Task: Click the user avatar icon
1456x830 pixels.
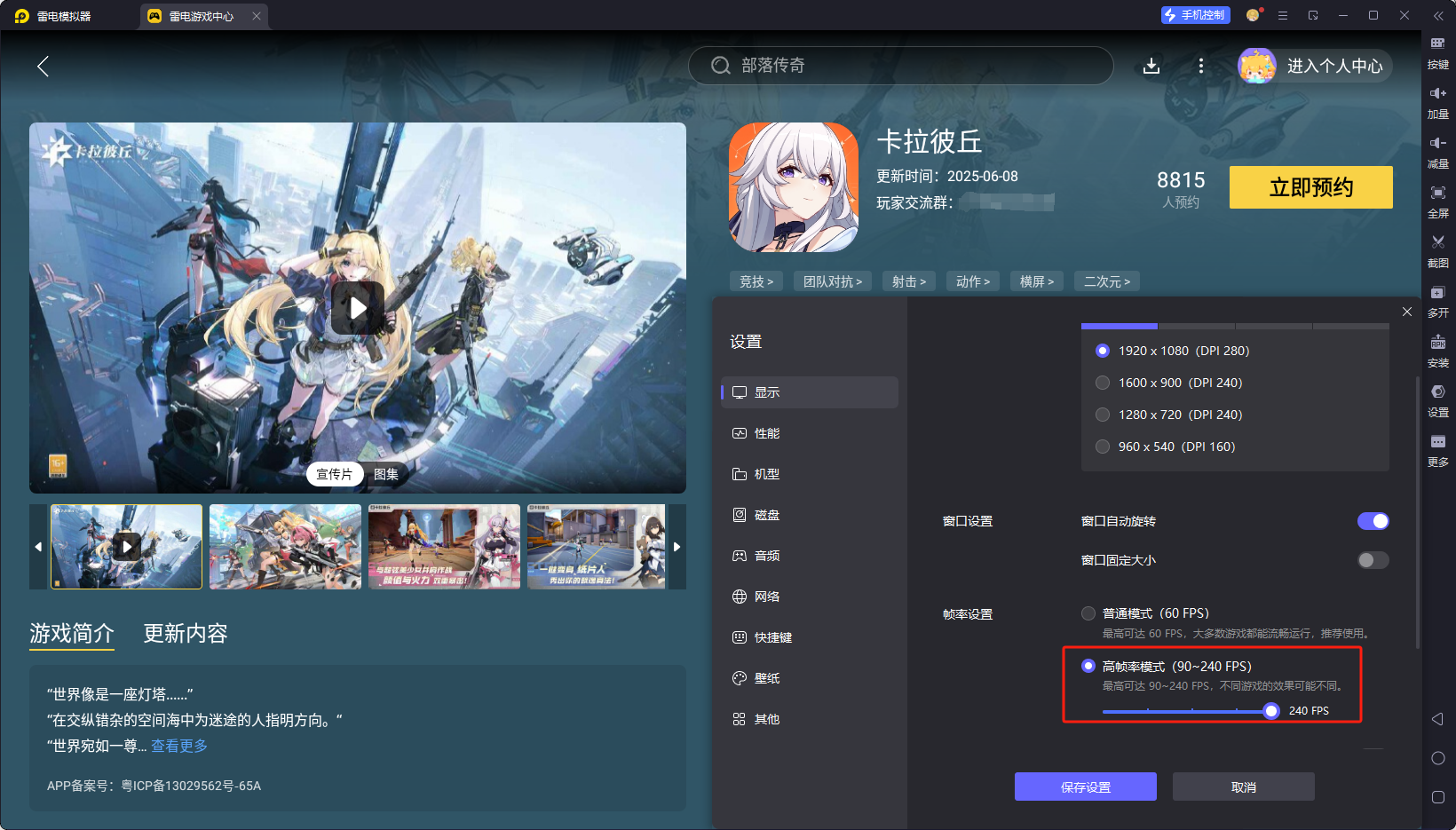Action: point(1257,66)
